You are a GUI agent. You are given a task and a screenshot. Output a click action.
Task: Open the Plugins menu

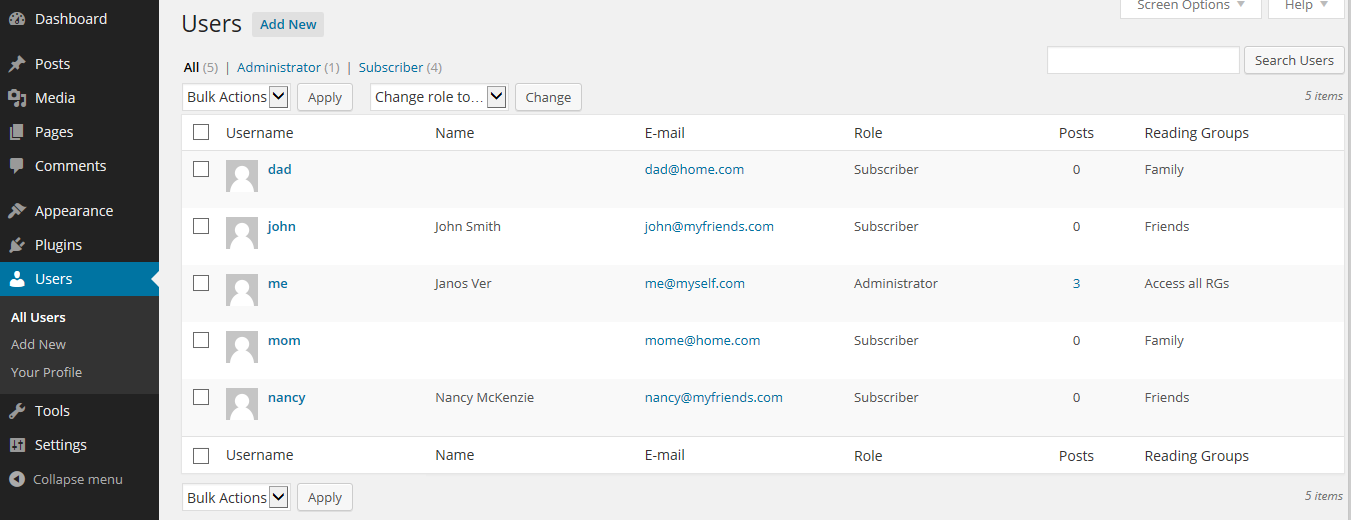[79, 245]
